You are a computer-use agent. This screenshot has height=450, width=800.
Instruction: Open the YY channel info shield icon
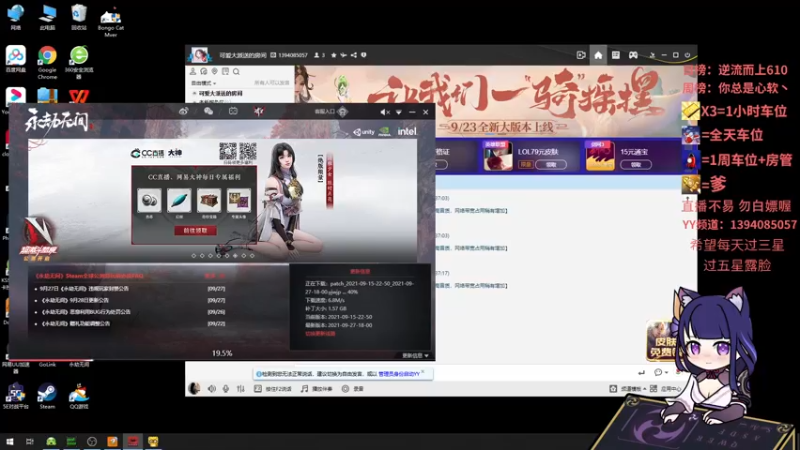[364, 55]
